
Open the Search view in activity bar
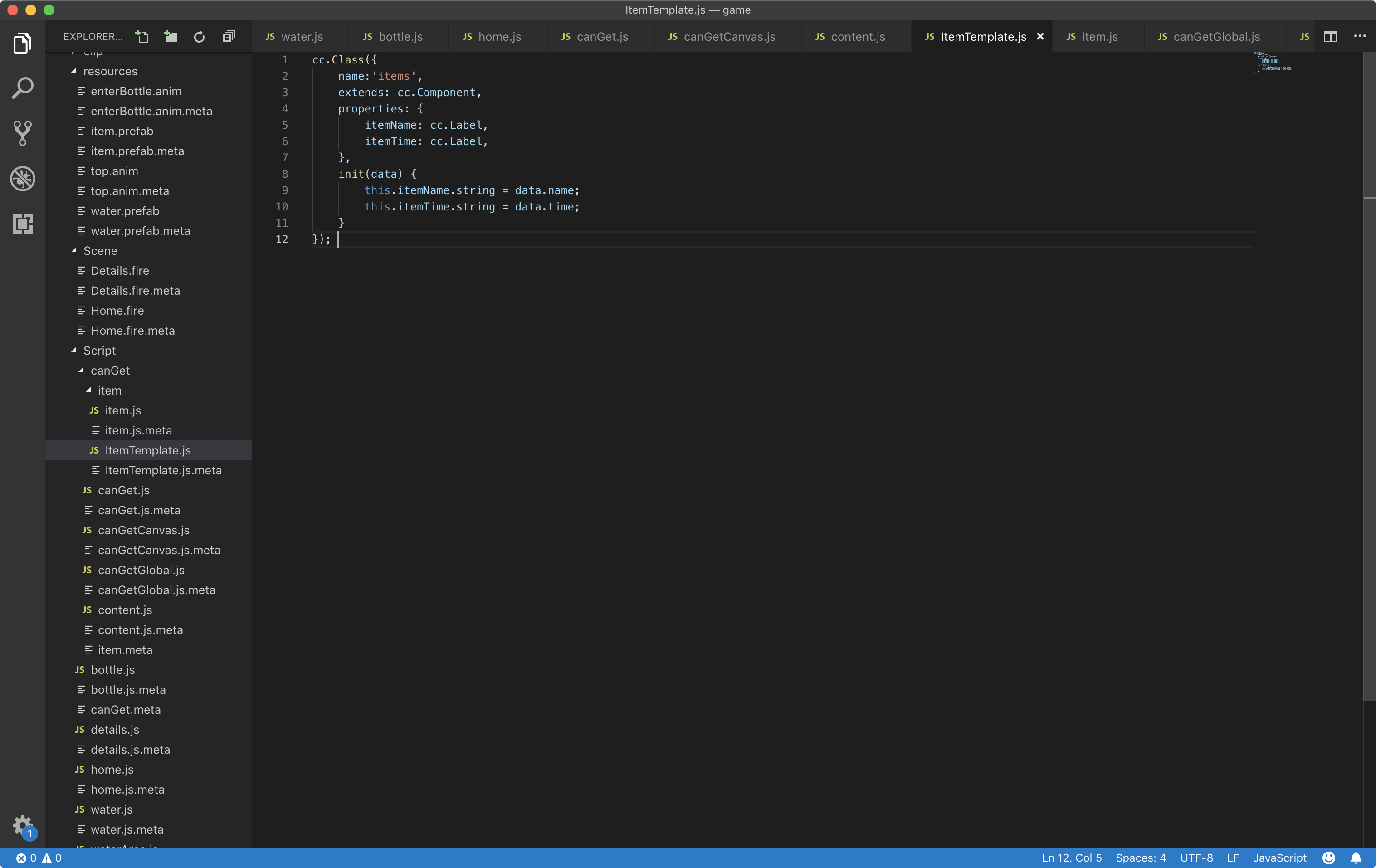point(22,88)
